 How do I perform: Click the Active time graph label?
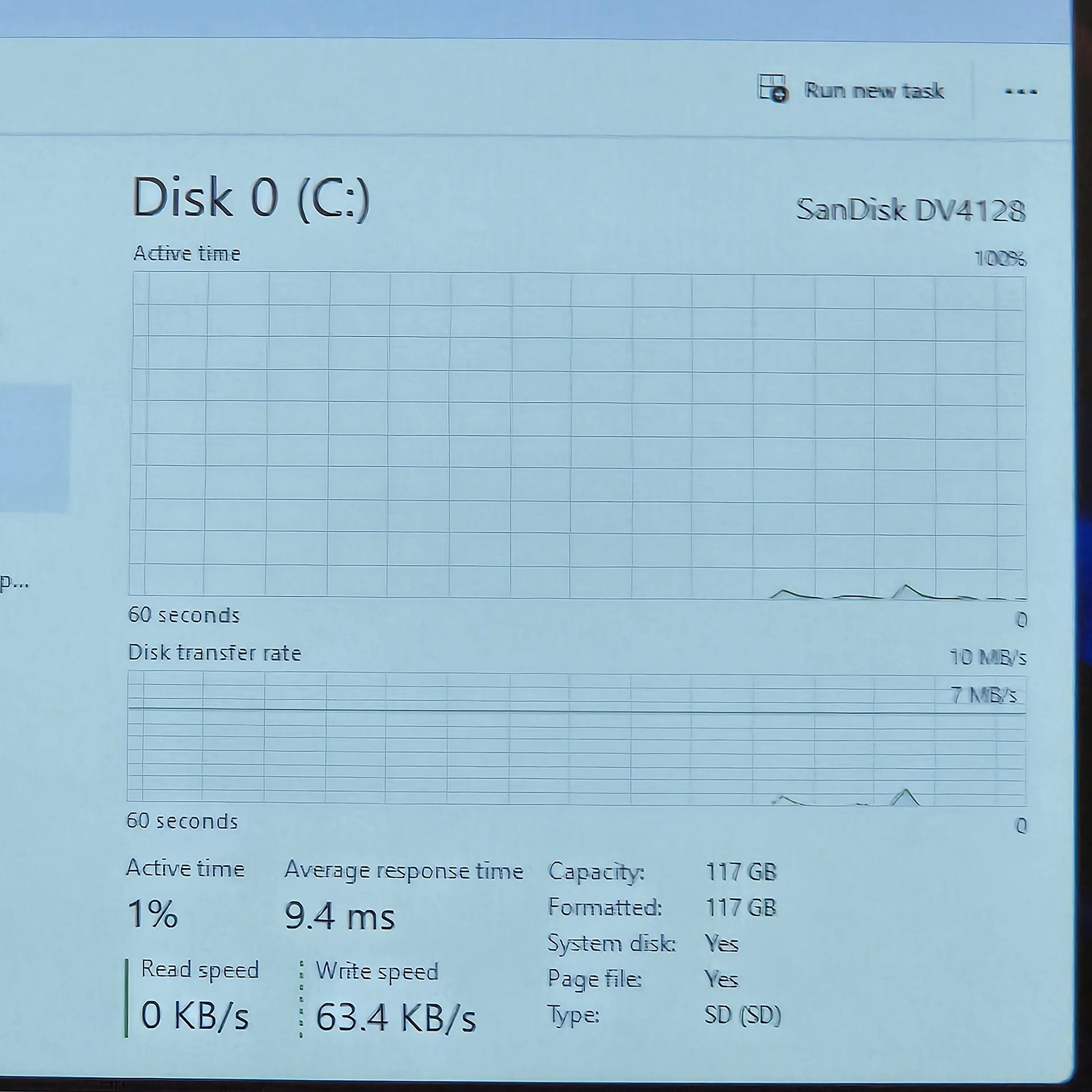(186, 254)
